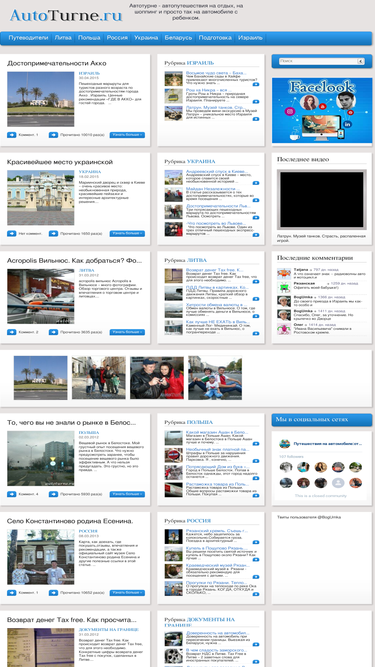Open the 'УКРАИНА' rubric heading link

(x=201, y=162)
